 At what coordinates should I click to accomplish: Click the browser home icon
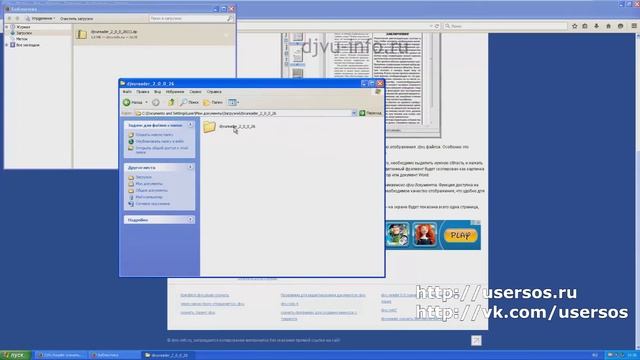coord(608,26)
